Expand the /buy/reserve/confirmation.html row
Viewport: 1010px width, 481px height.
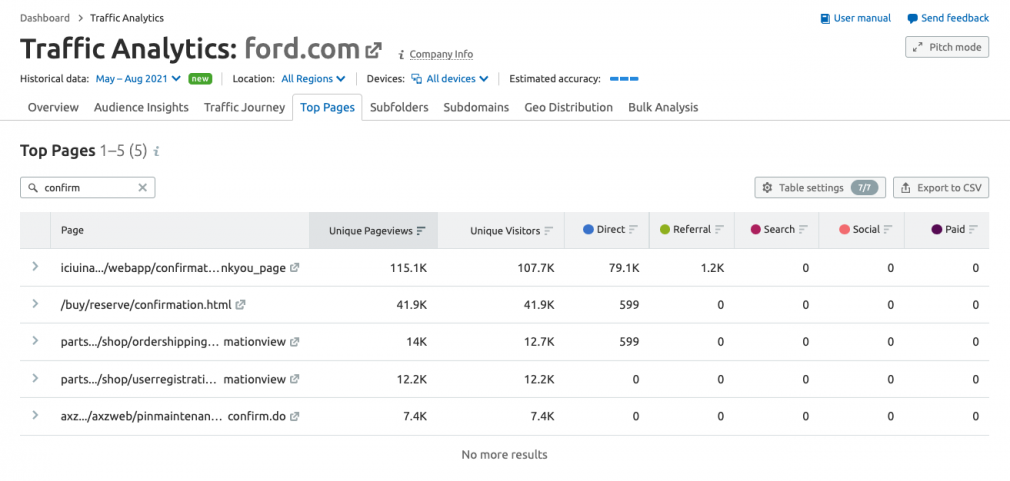click(x=35, y=304)
